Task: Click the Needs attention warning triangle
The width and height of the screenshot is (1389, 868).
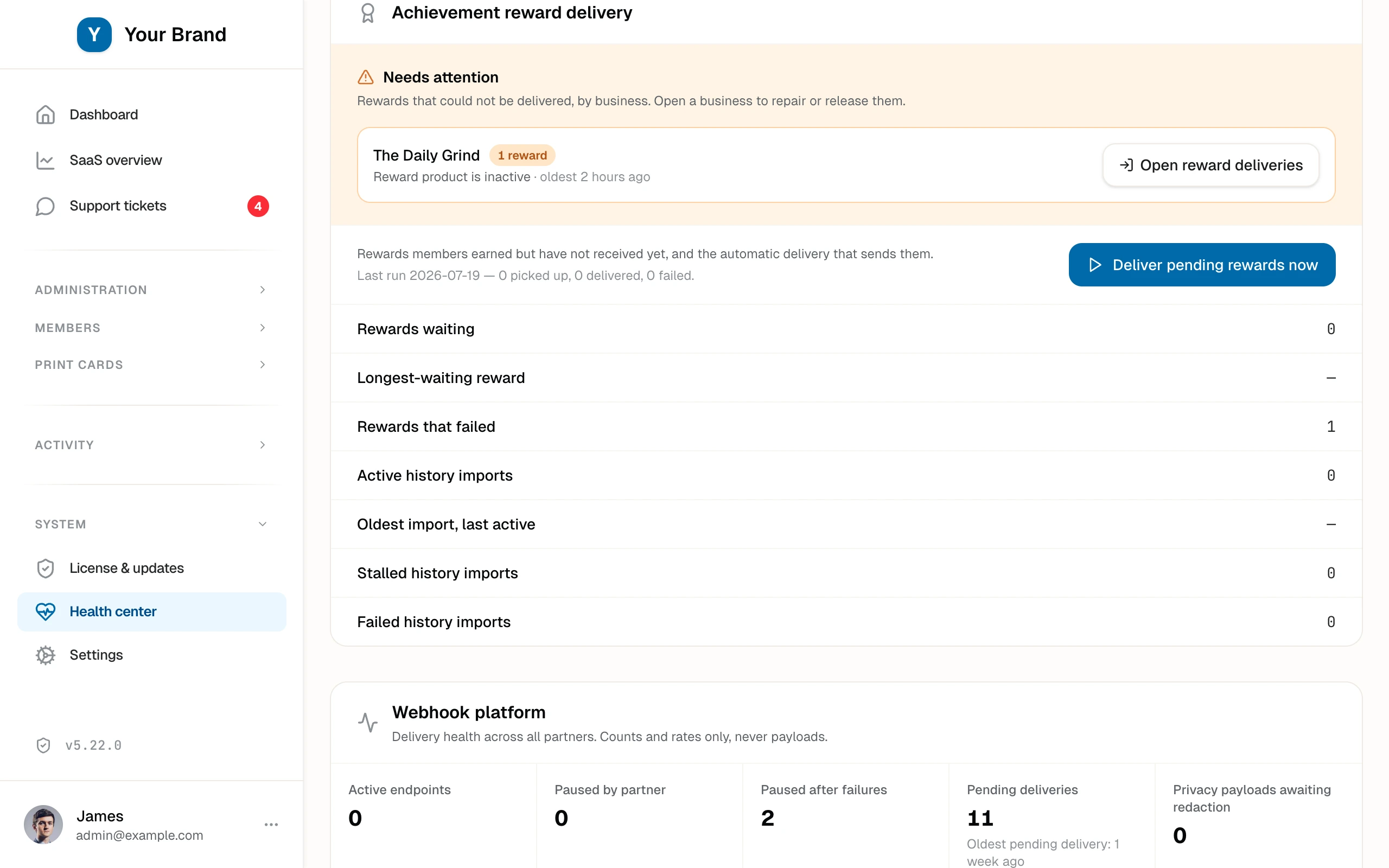Action: pos(366,77)
